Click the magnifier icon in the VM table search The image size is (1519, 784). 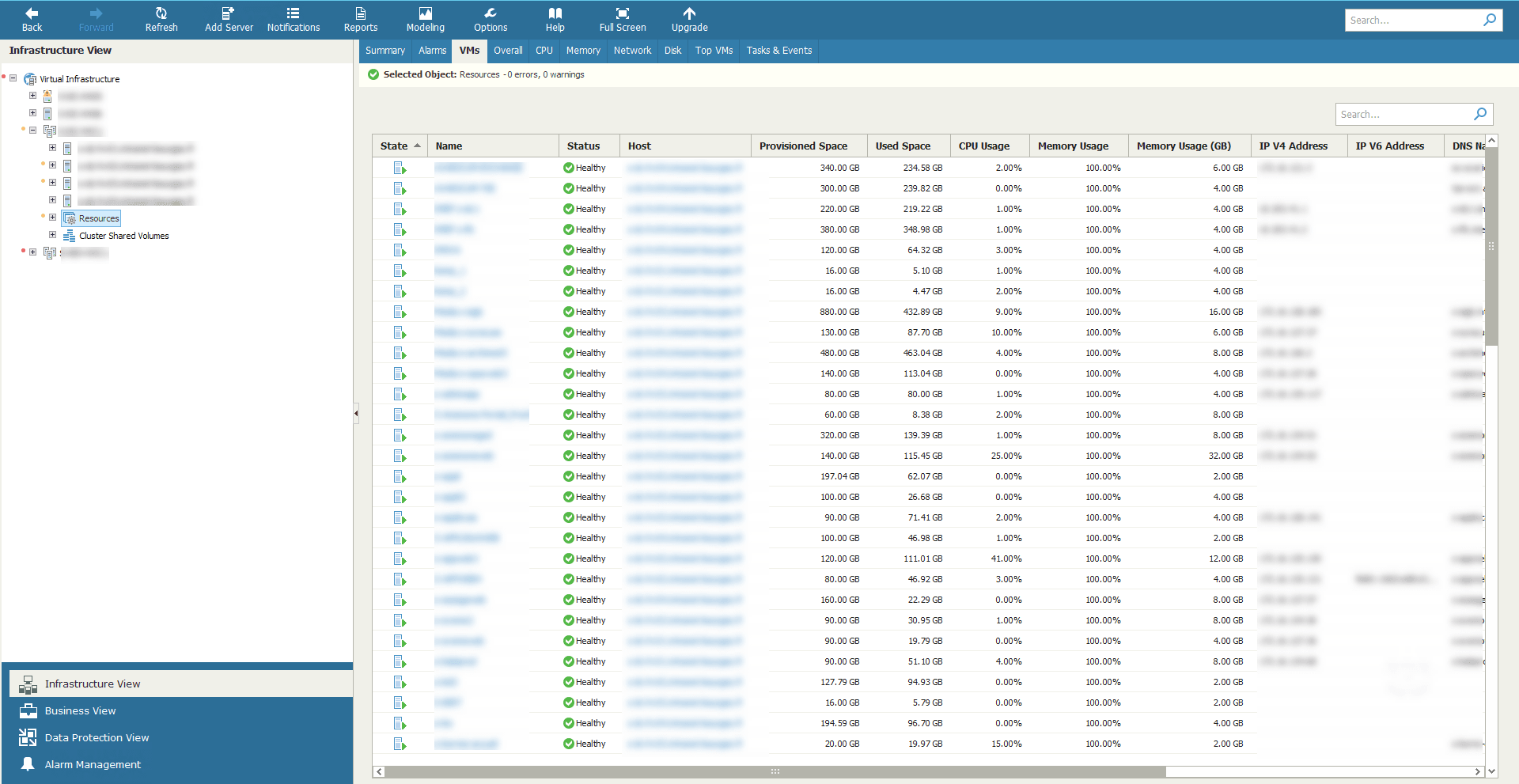pyautogui.click(x=1480, y=114)
